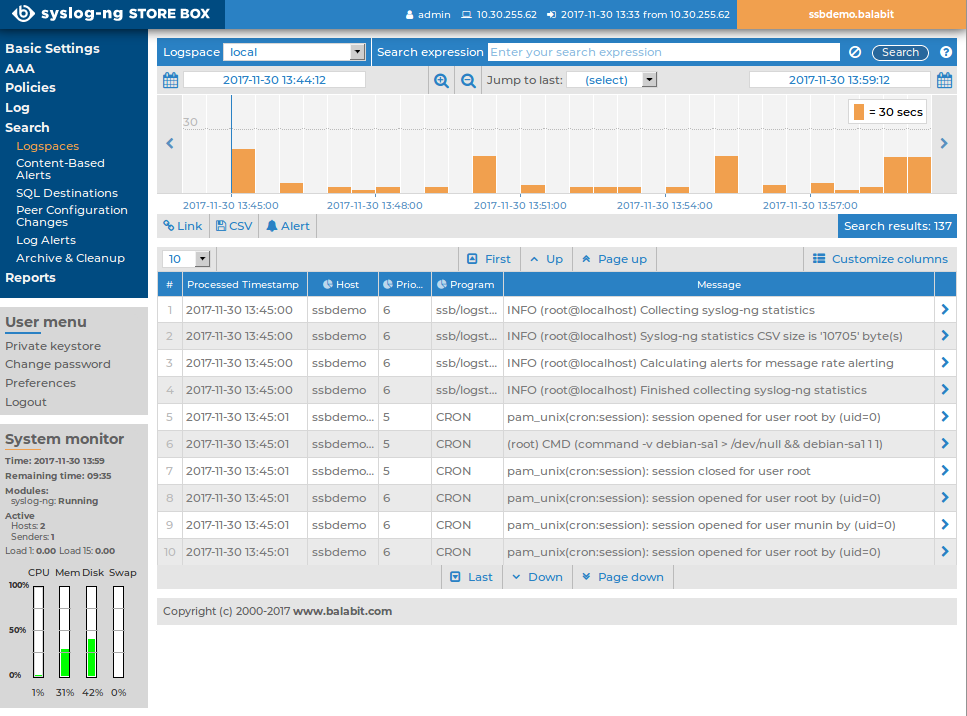The width and height of the screenshot is (967, 716).
Task: Expand the Log menu
Action: point(17,108)
